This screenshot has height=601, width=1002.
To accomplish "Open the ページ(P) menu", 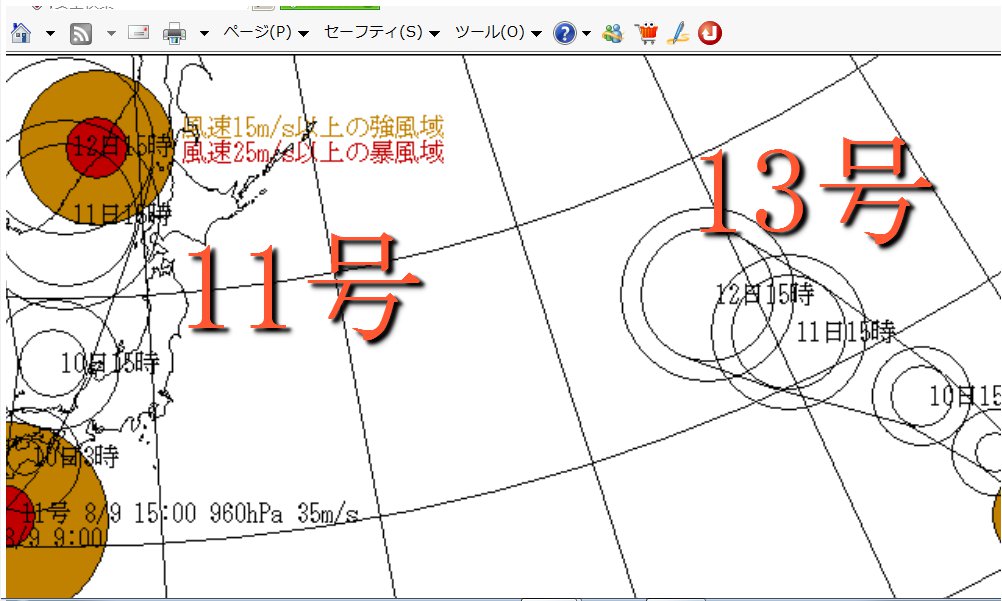I will (x=266, y=32).
